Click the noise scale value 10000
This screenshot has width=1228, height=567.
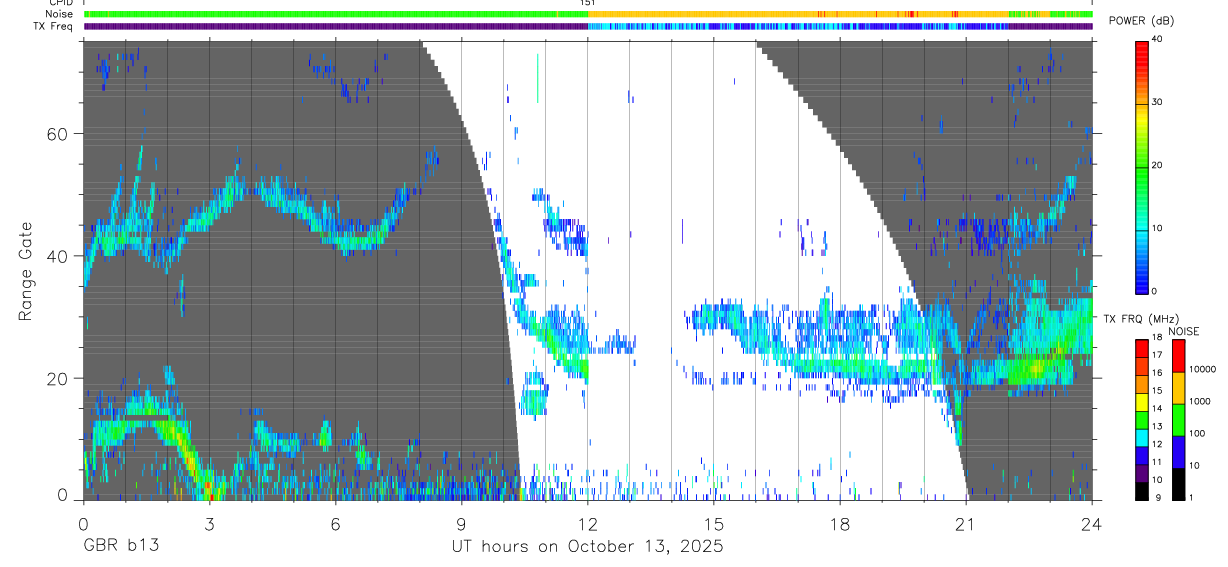1203,369
